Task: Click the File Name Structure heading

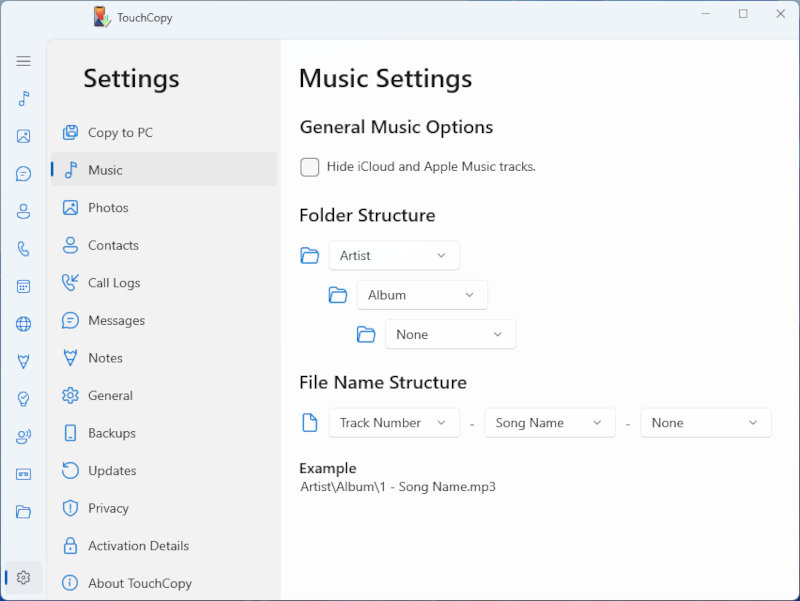Action: [383, 383]
